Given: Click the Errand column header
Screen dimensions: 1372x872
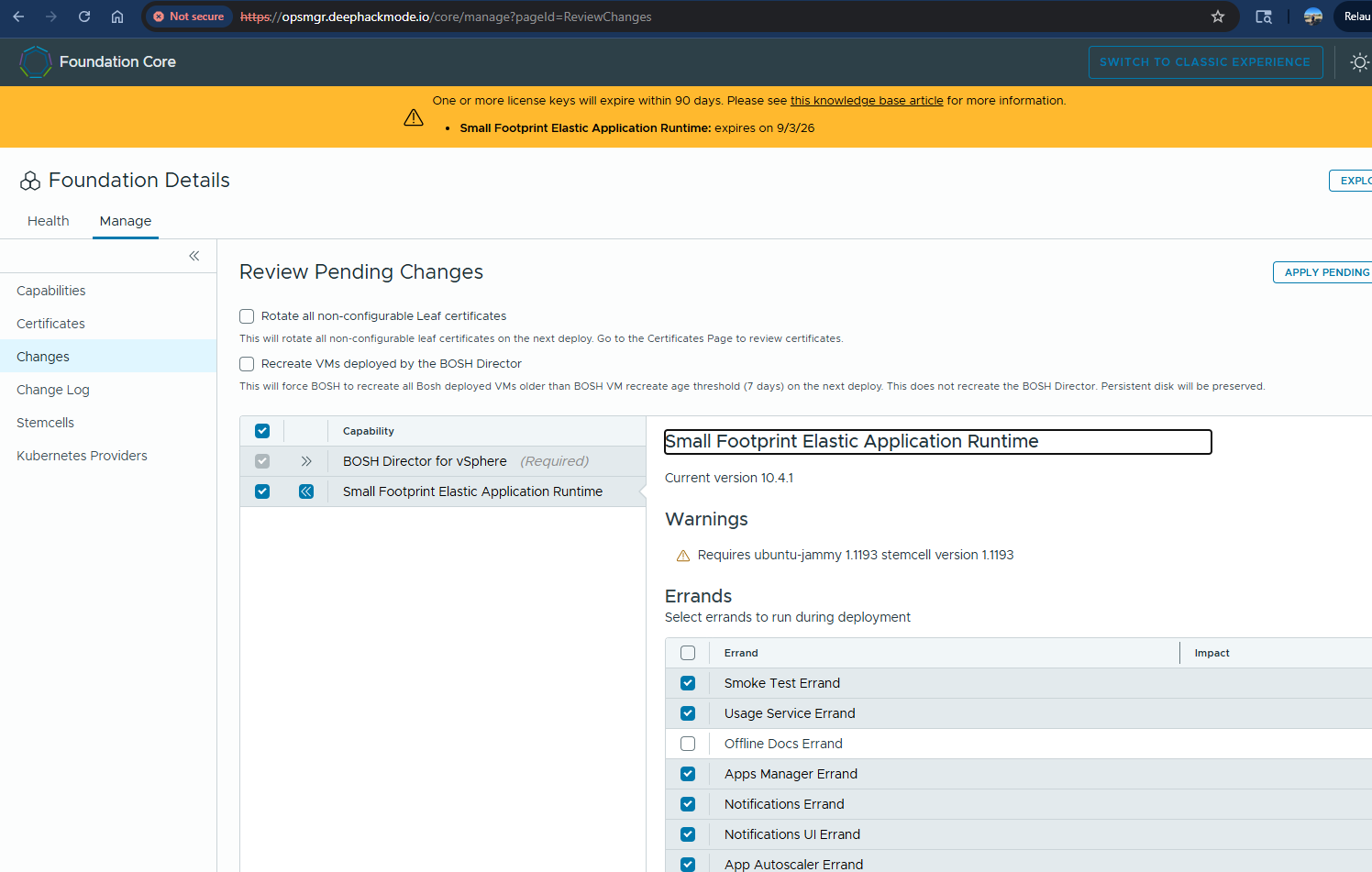Looking at the screenshot, I should click(741, 653).
